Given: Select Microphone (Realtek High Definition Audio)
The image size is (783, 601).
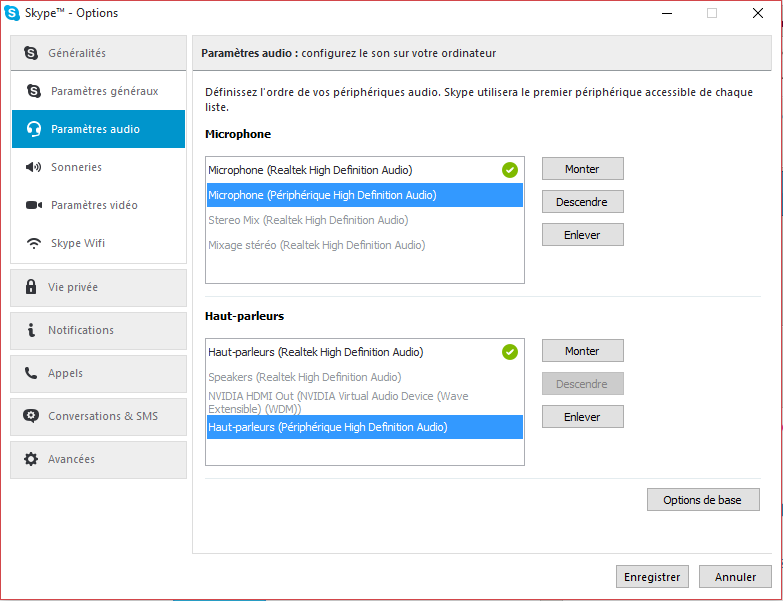Looking at the screenshot, I should [x=365, y=170].
